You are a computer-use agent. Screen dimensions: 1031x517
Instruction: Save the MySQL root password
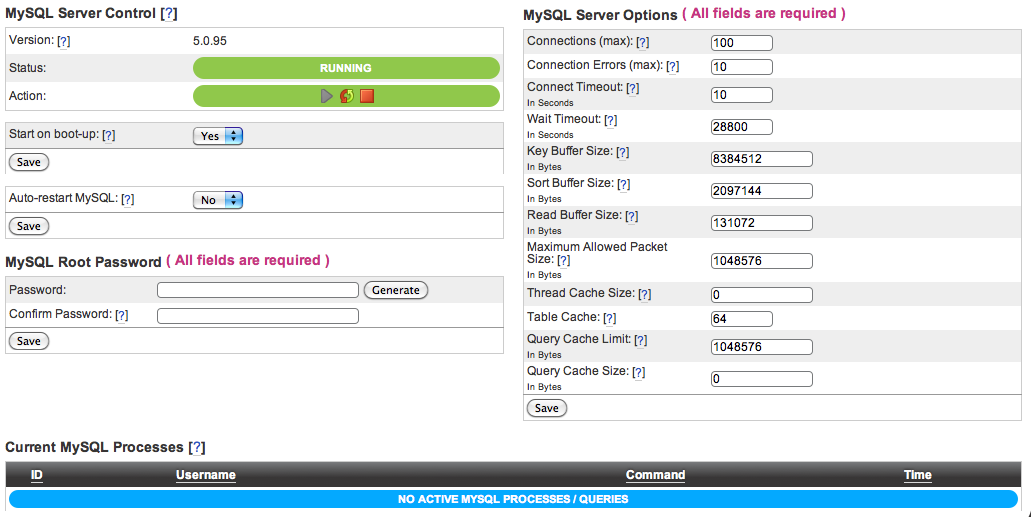tap(28, 341)
